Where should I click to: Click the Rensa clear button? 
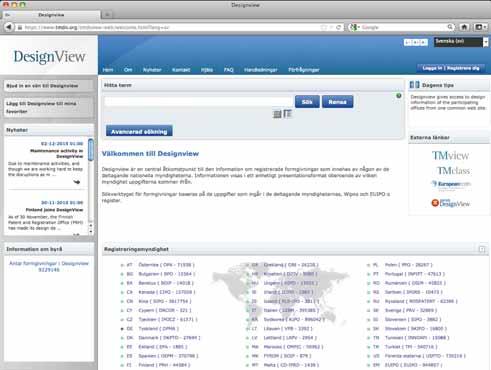[x=337, y=102]
